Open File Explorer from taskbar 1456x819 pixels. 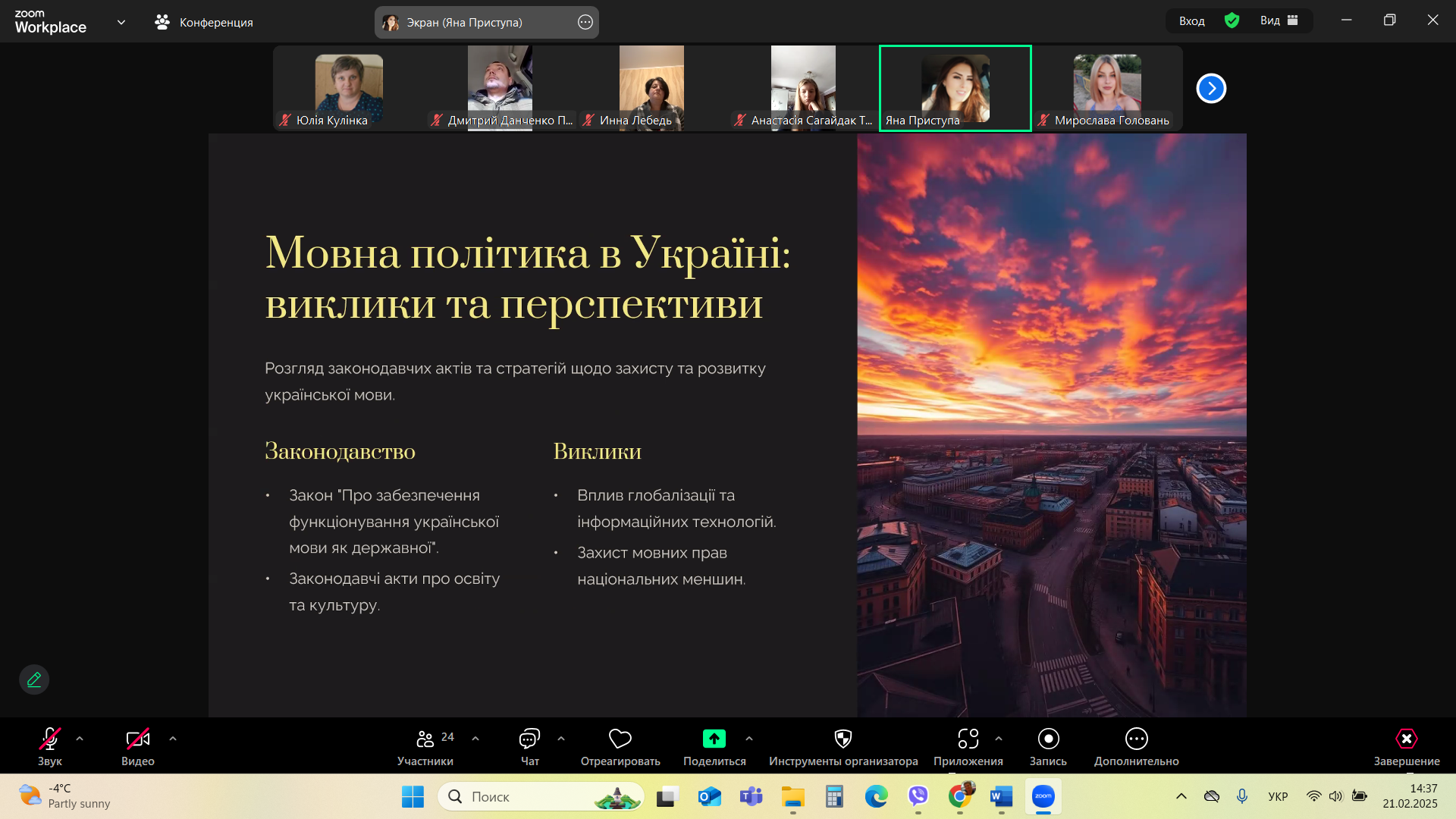(x=793, y=796)
